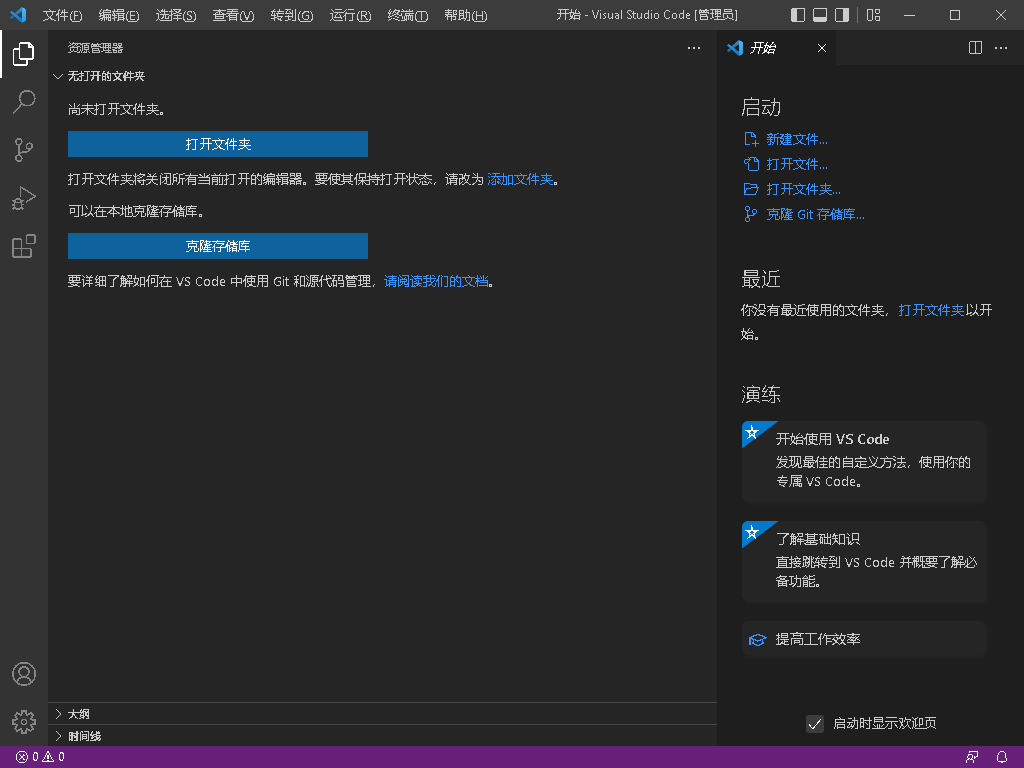Click the notifications bell in the status bar
The image size is (1024, 768).
pos(1002,757)
